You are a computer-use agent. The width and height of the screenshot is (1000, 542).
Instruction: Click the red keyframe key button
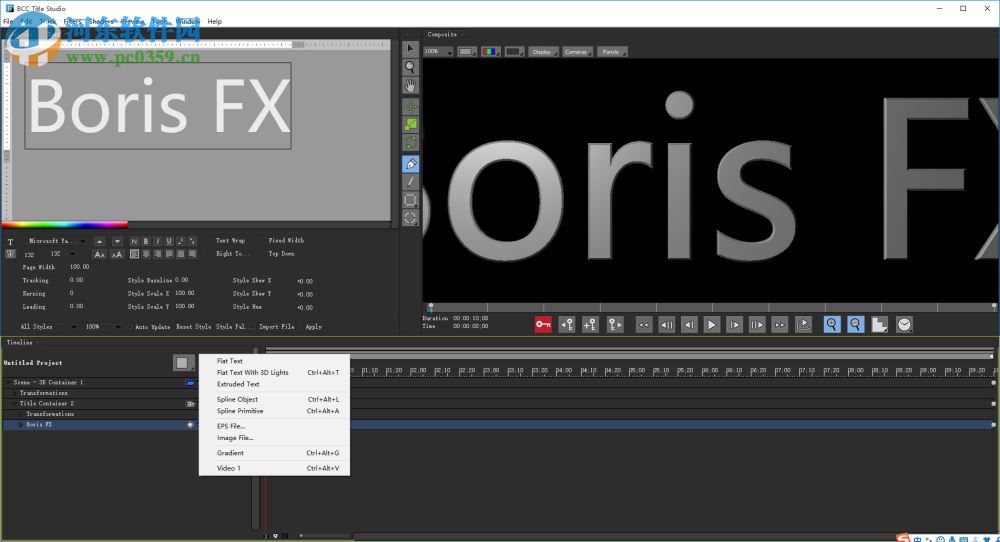click(x=543, y=325)
